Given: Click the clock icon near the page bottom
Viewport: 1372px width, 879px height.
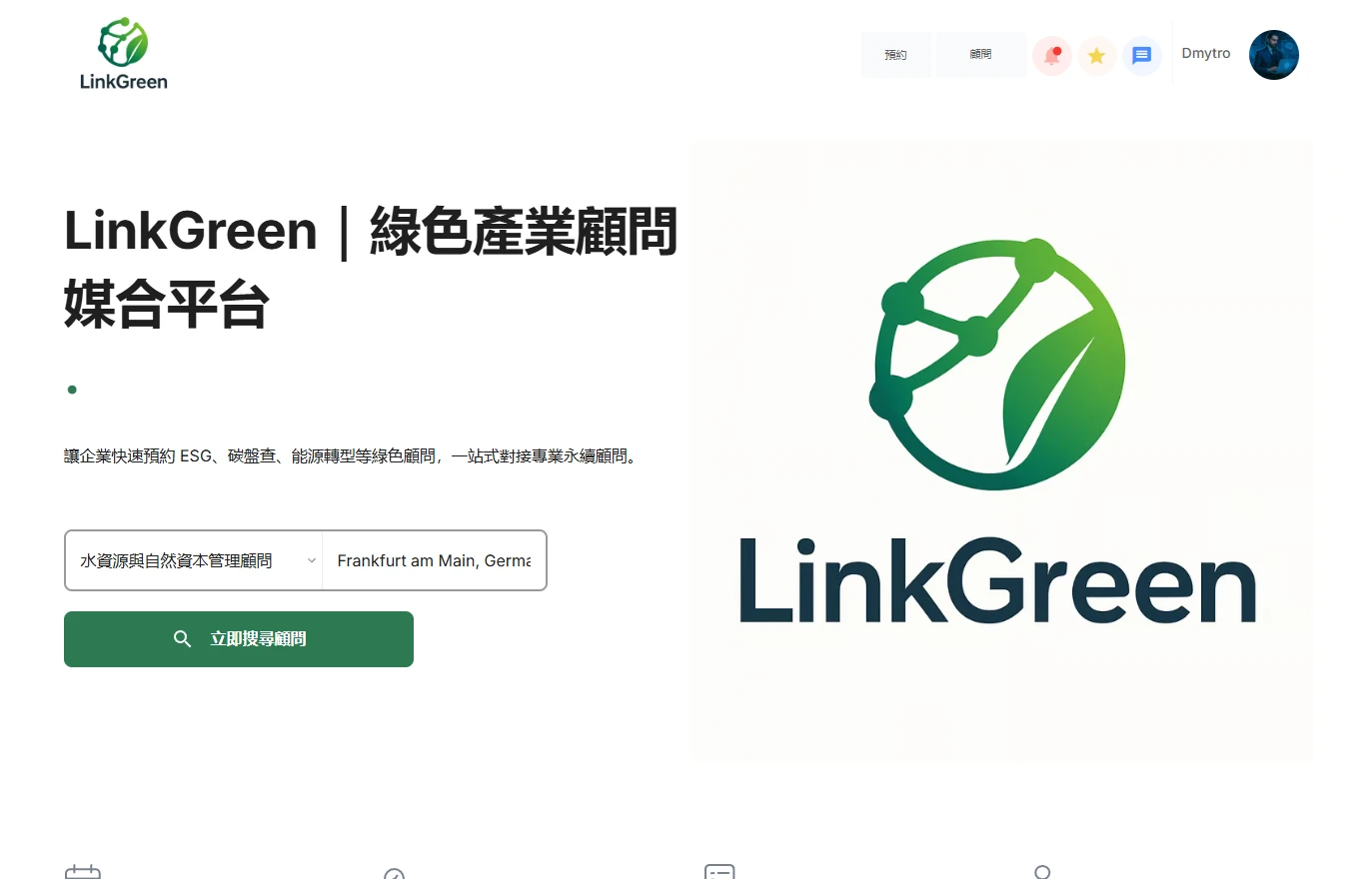Looking at the screenshot, I should pos(394,873).
